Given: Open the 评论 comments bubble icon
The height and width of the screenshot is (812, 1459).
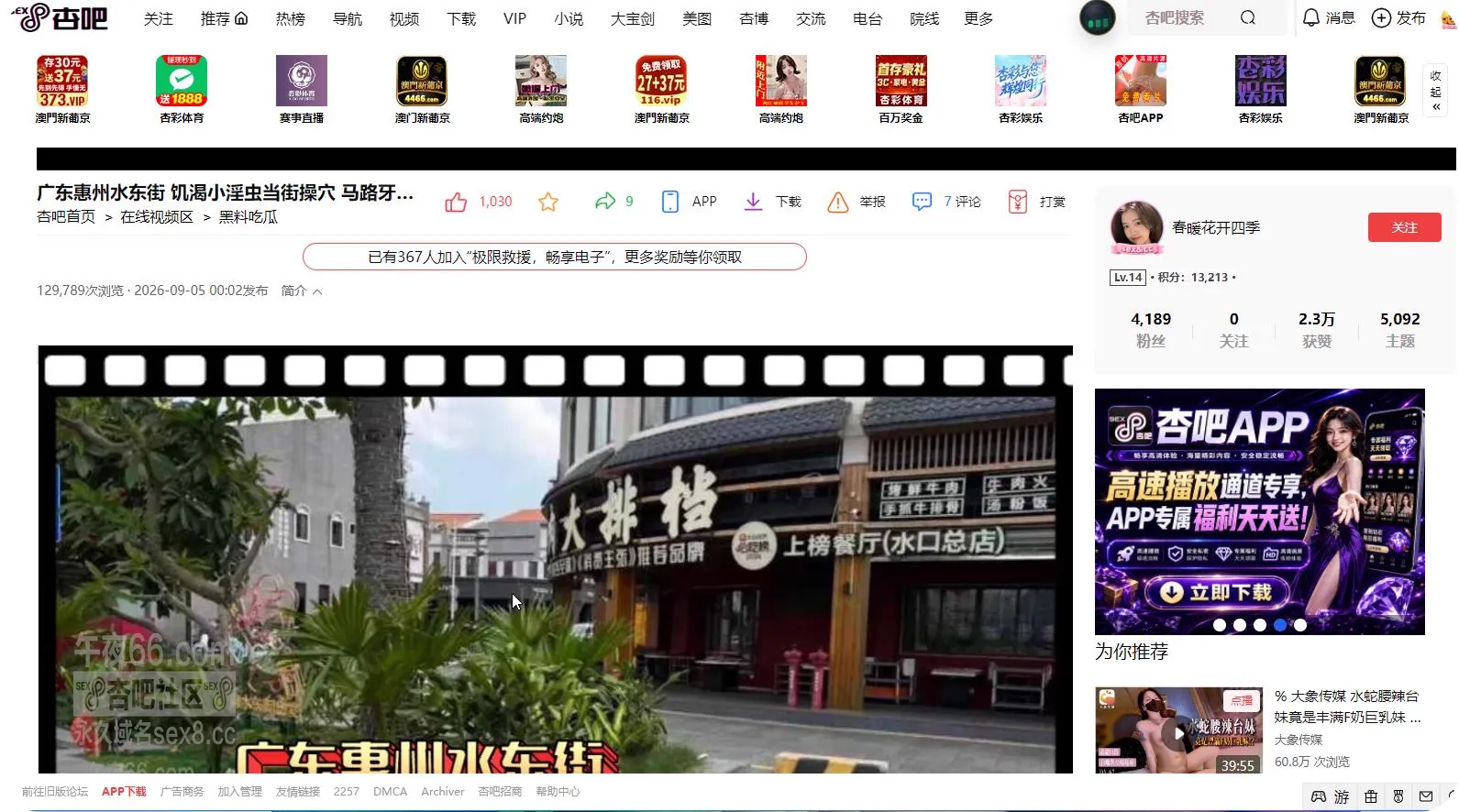Looking at the screenshot, I should coord(922,202).
